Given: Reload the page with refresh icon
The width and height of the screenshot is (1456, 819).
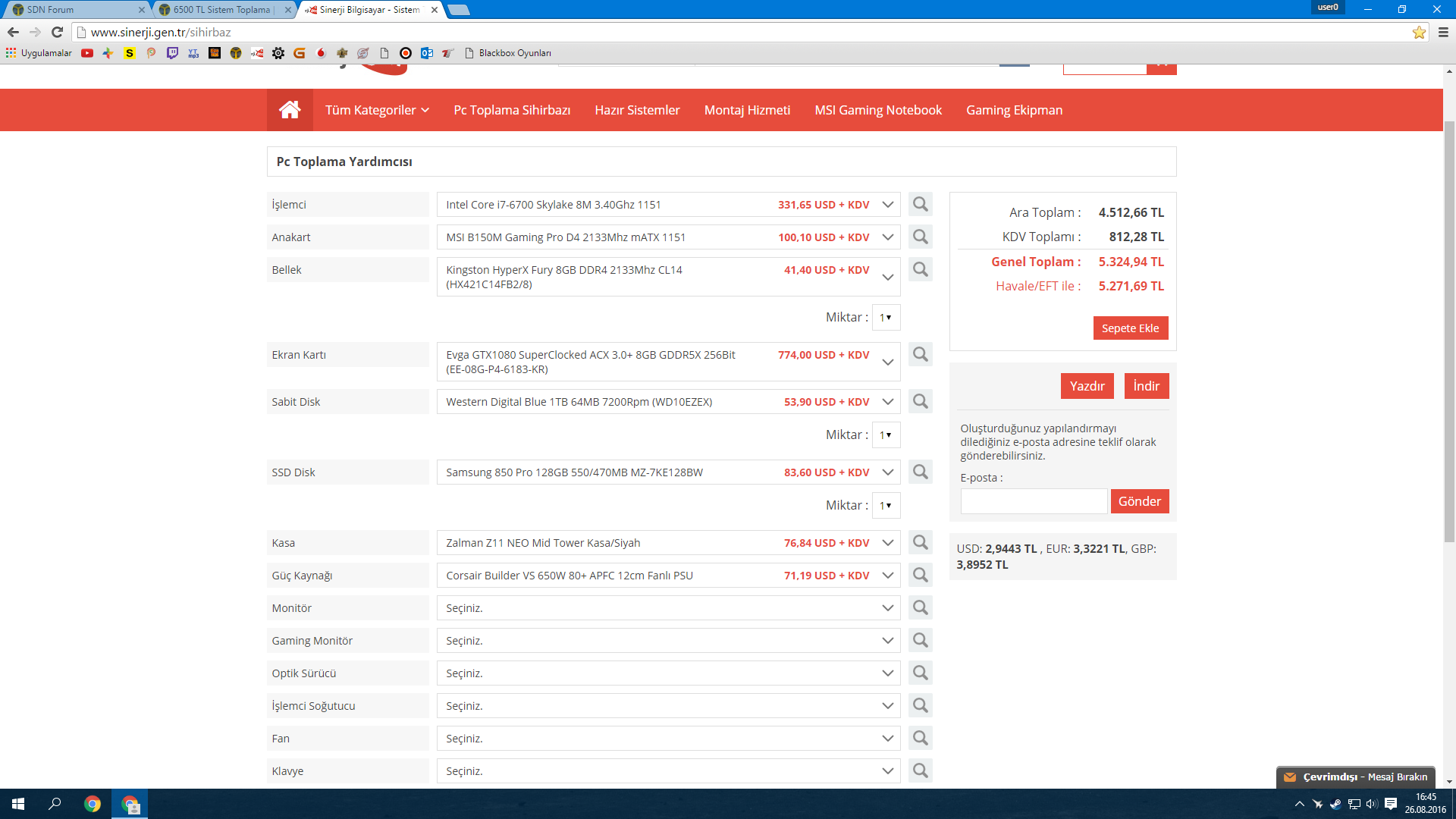Looking at the screenshot, I should pyautogui.click(x=57, y=32).
